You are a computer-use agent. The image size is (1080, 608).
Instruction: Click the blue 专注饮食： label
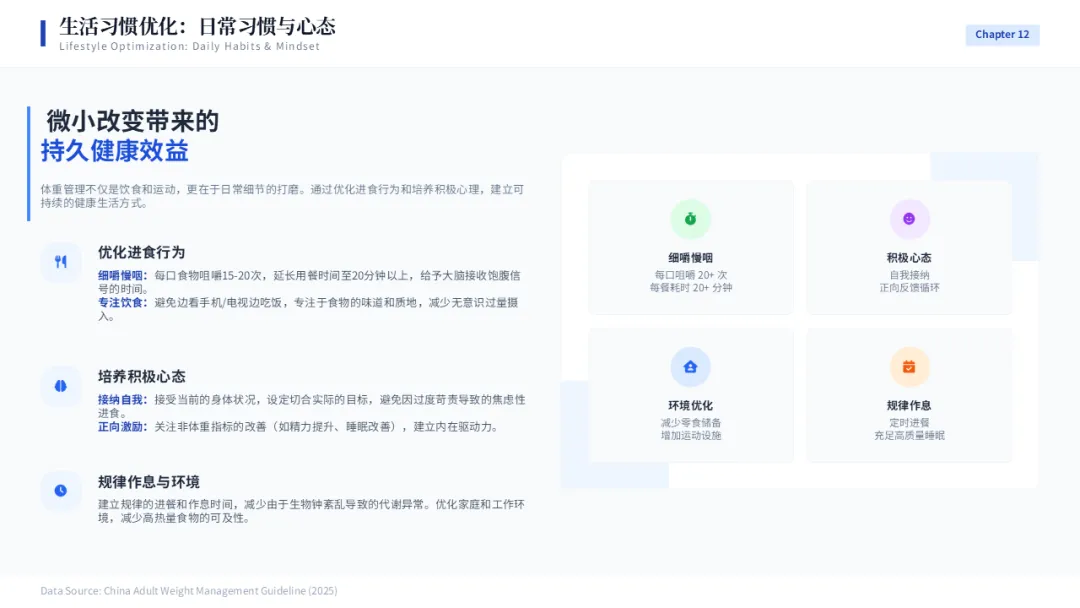pyautogui.click(x=123, y=302)
